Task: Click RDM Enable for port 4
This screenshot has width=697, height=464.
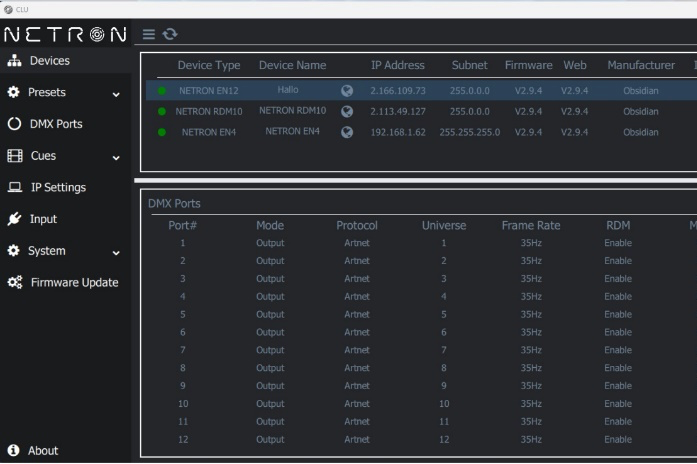Action: (618, 296)
